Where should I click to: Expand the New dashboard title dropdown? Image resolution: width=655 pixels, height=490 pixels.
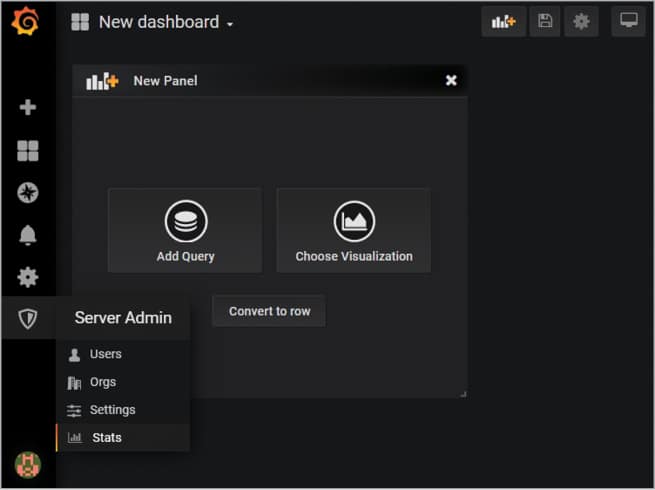pyautogui.click(x=165, y=22)
